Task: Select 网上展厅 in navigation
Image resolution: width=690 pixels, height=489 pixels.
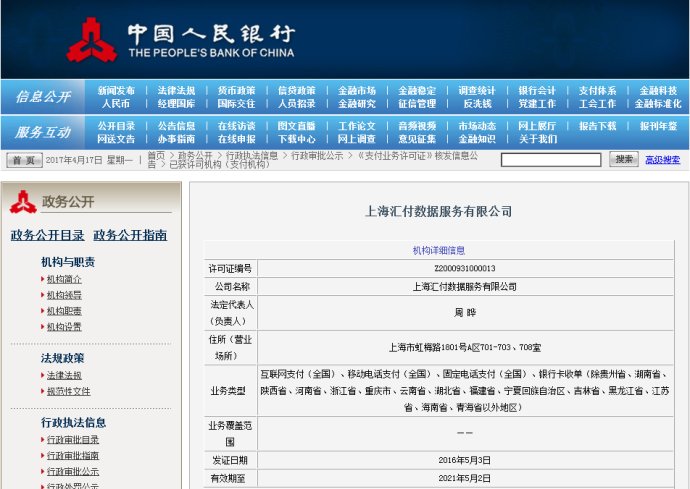Action: tap(537, 126)
